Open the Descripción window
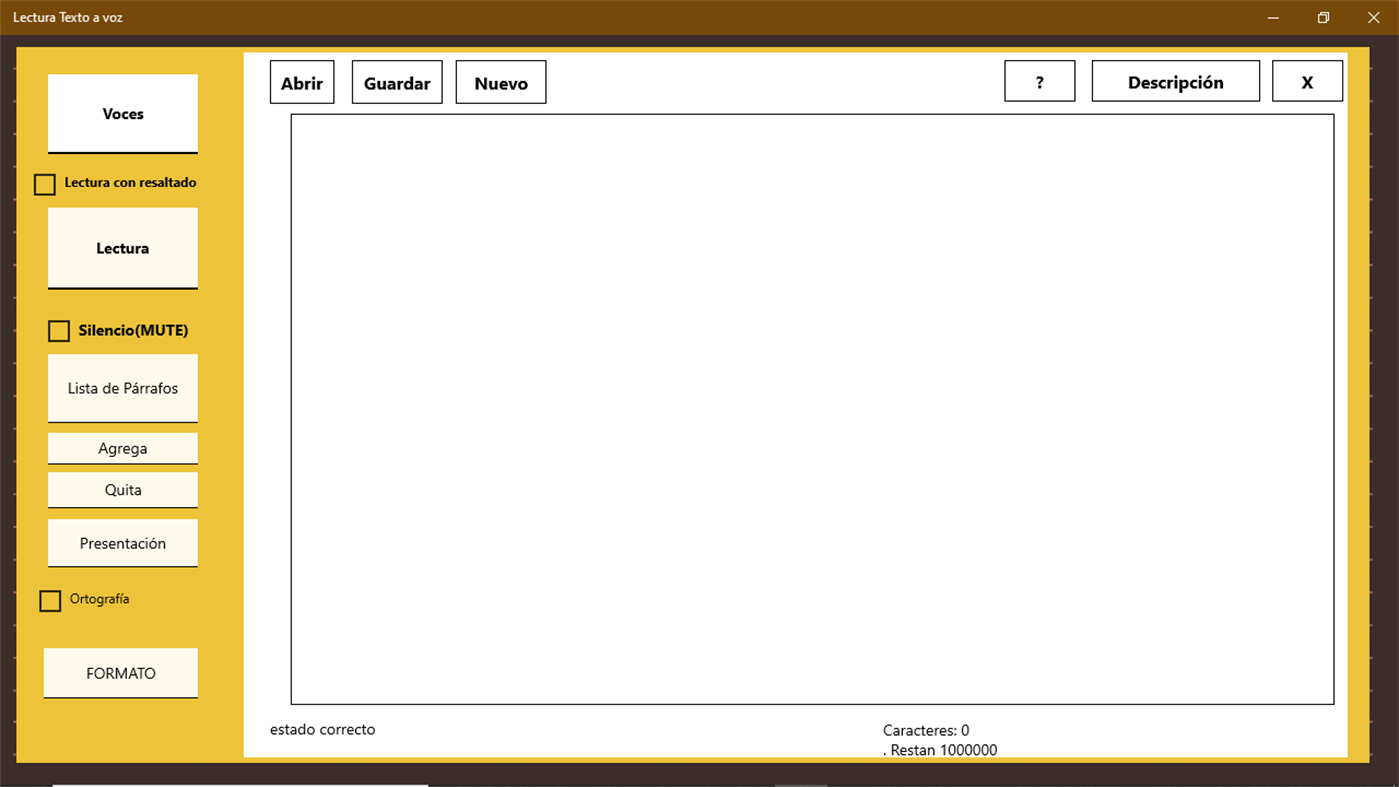The width and height of the screenshot is (1399, 787). [1175, 80]
